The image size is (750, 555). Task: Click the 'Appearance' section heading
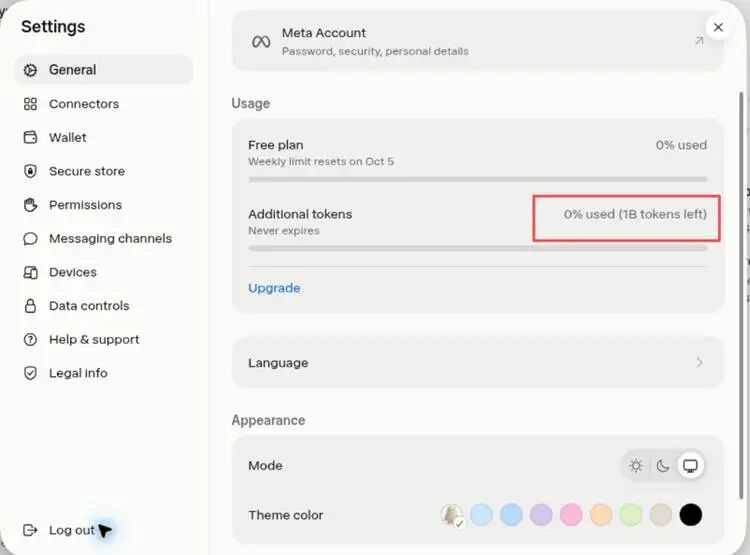click(268, 420)
